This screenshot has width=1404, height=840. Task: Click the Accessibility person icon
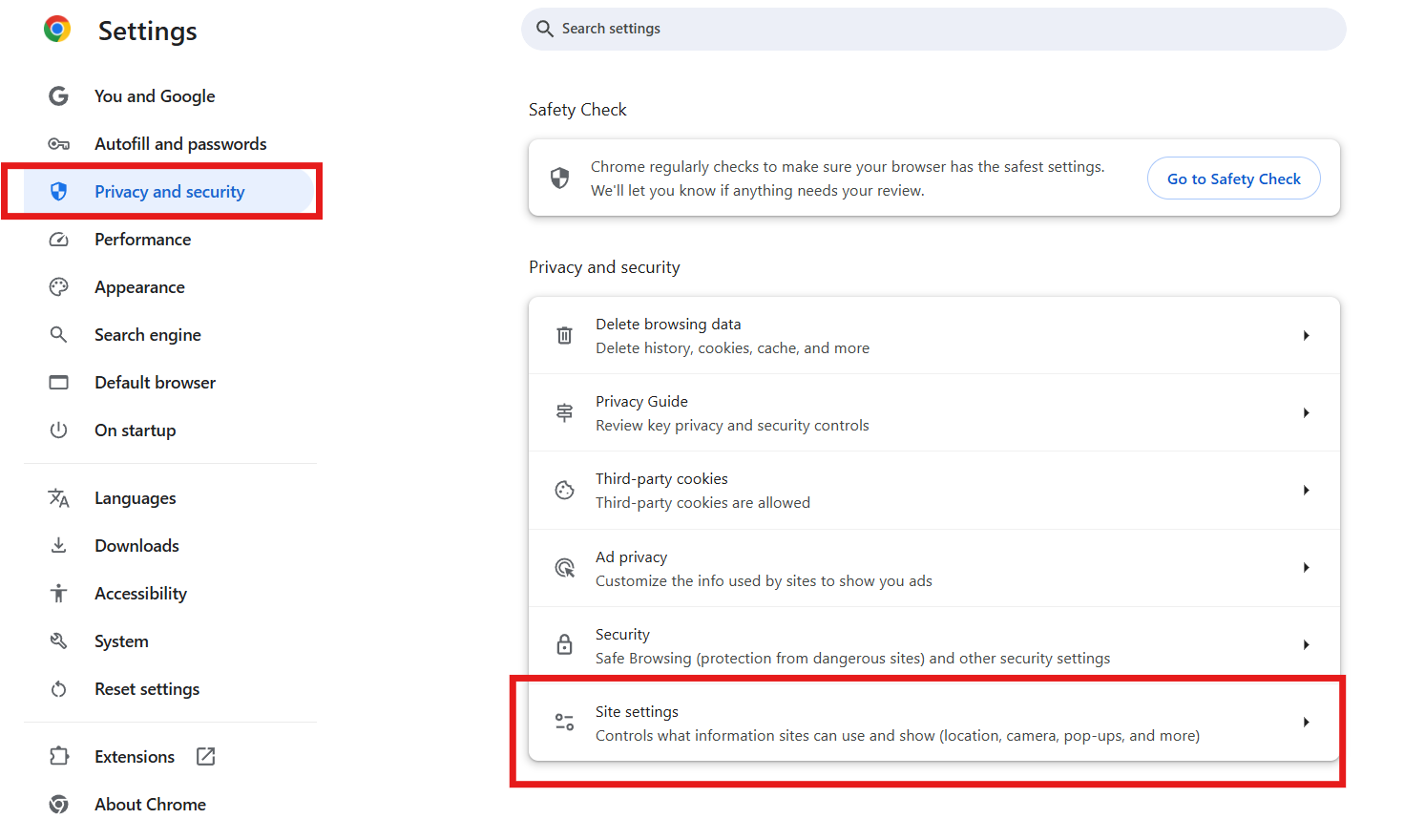click(58, 594)
